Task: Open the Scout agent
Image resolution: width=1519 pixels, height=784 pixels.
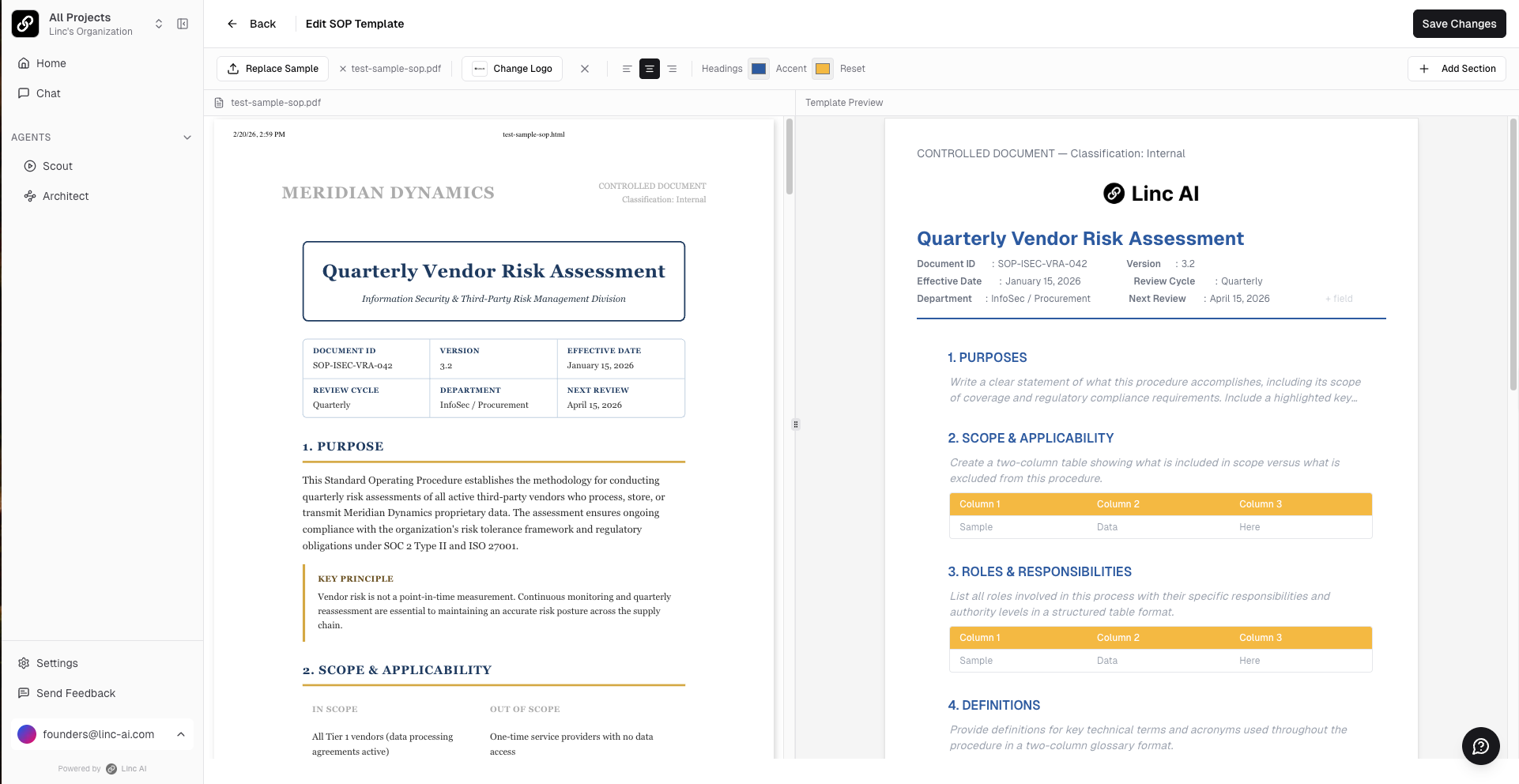Action: pyautogui.click(x=58, y=166)
